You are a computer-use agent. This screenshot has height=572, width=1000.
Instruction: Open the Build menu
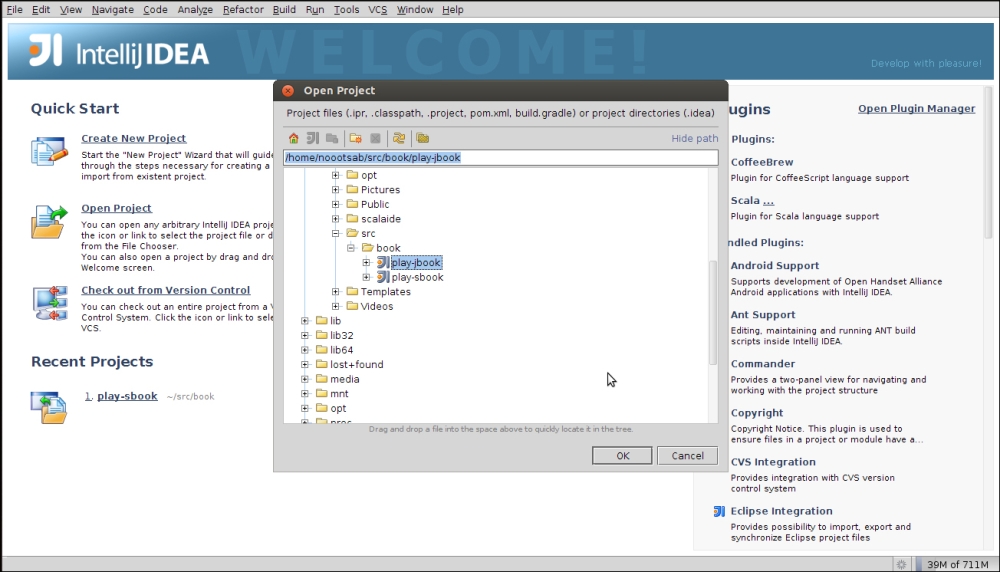(284, 10)
